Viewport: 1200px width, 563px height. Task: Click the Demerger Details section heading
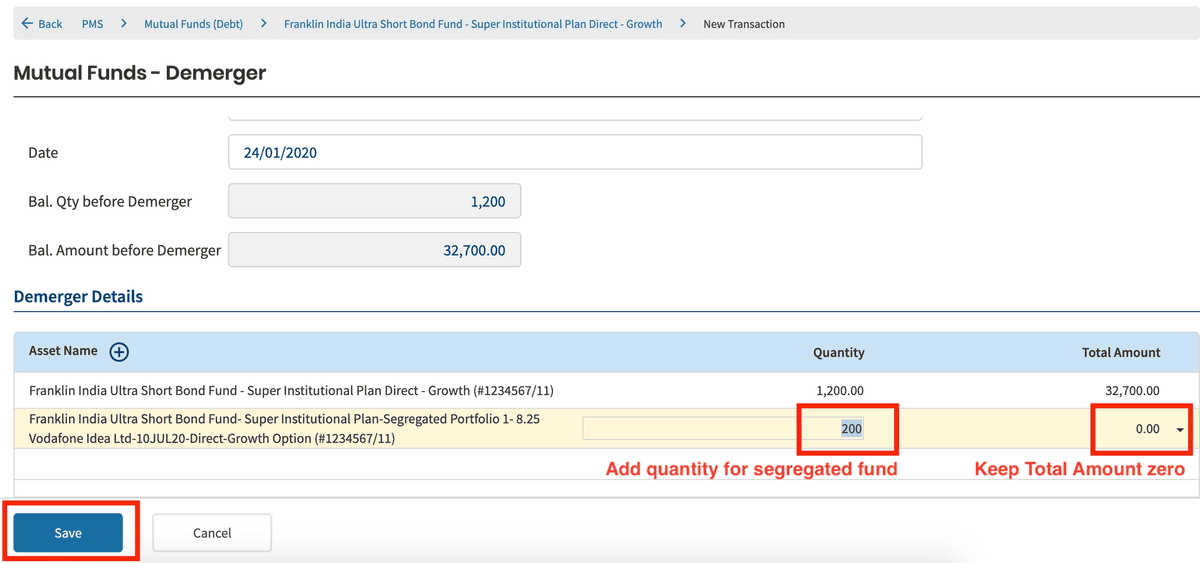78,297
